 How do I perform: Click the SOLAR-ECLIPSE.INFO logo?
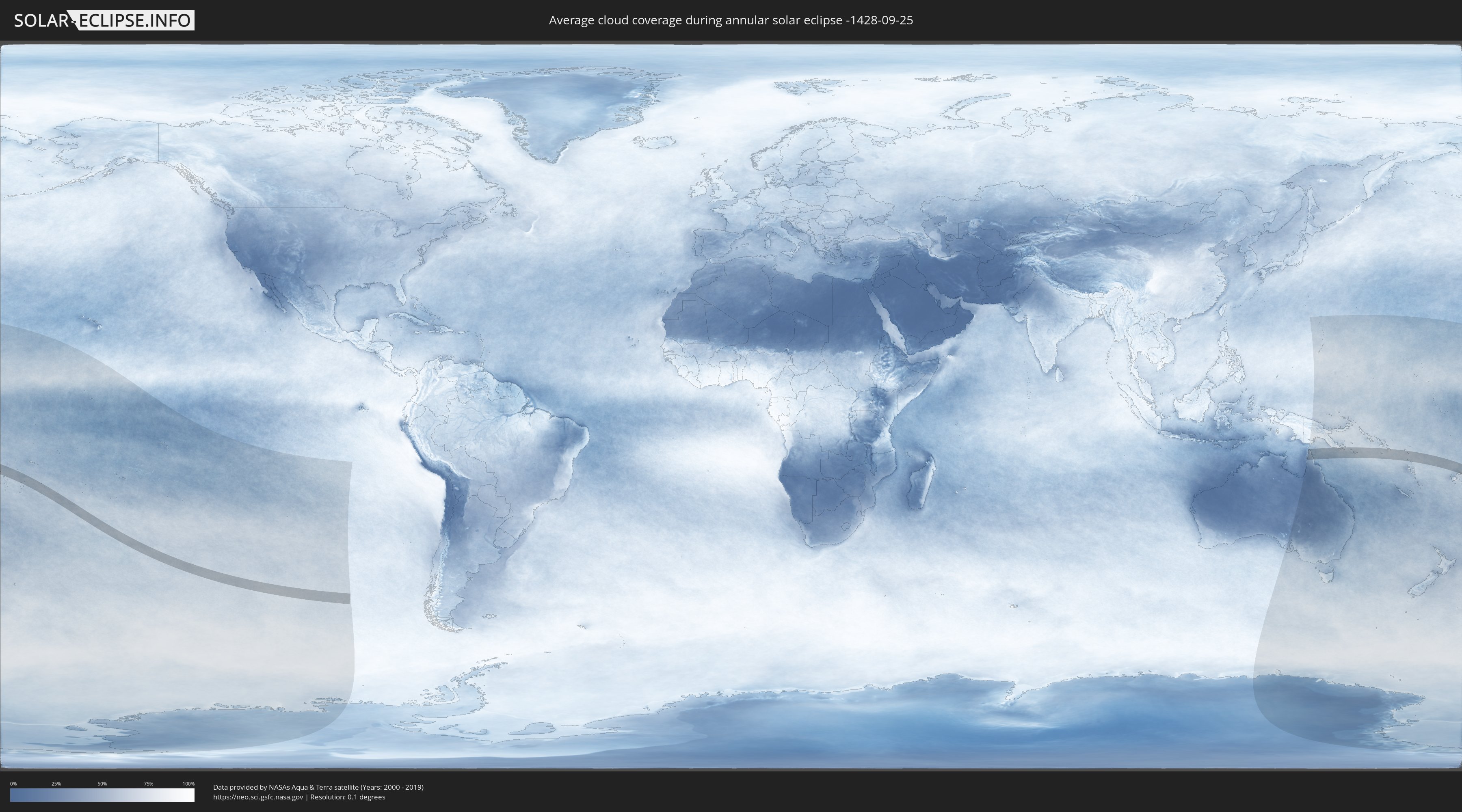[x=104, y=20]
